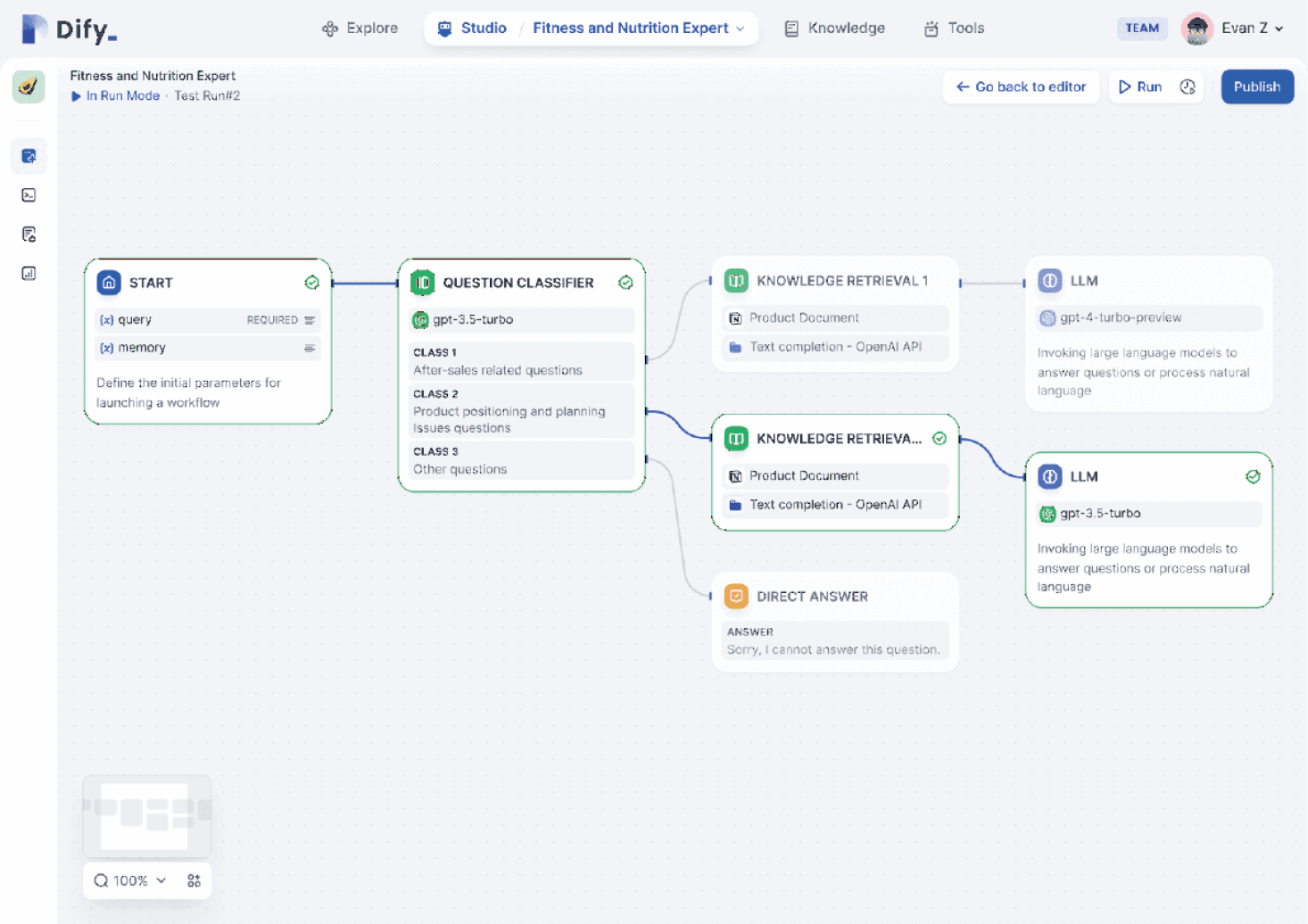
Task: Open the logs icon in left sidebar
Action: tap(29, 235)
